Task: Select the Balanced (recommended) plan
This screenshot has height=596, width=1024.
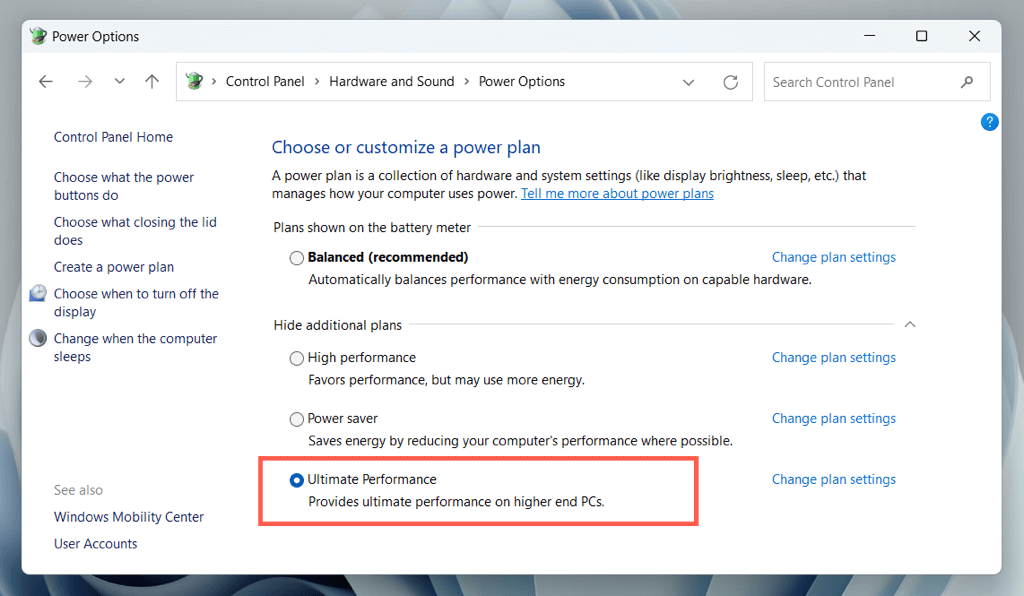Action: click(x=297, y=258)
